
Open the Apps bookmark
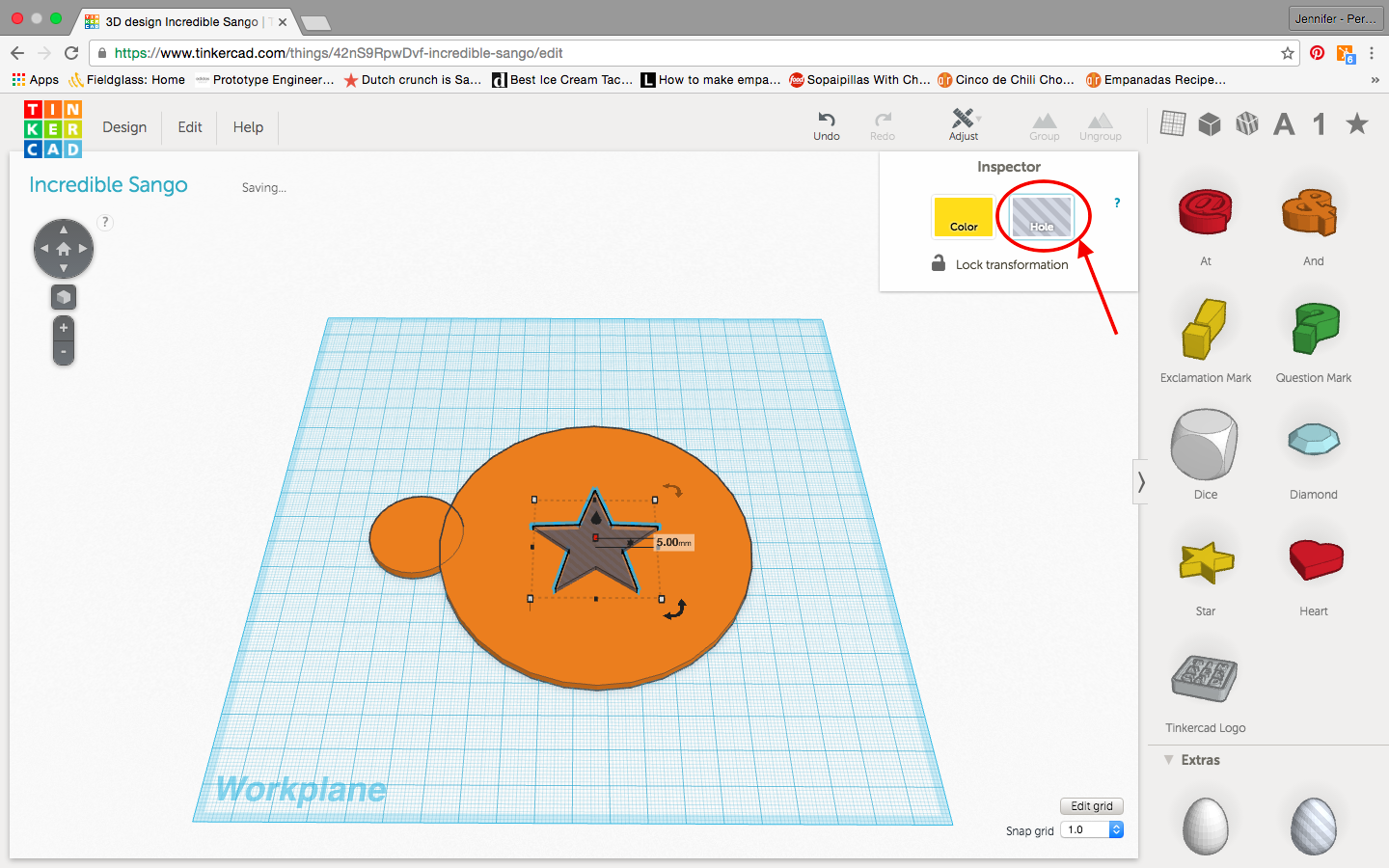click(36, 80)
